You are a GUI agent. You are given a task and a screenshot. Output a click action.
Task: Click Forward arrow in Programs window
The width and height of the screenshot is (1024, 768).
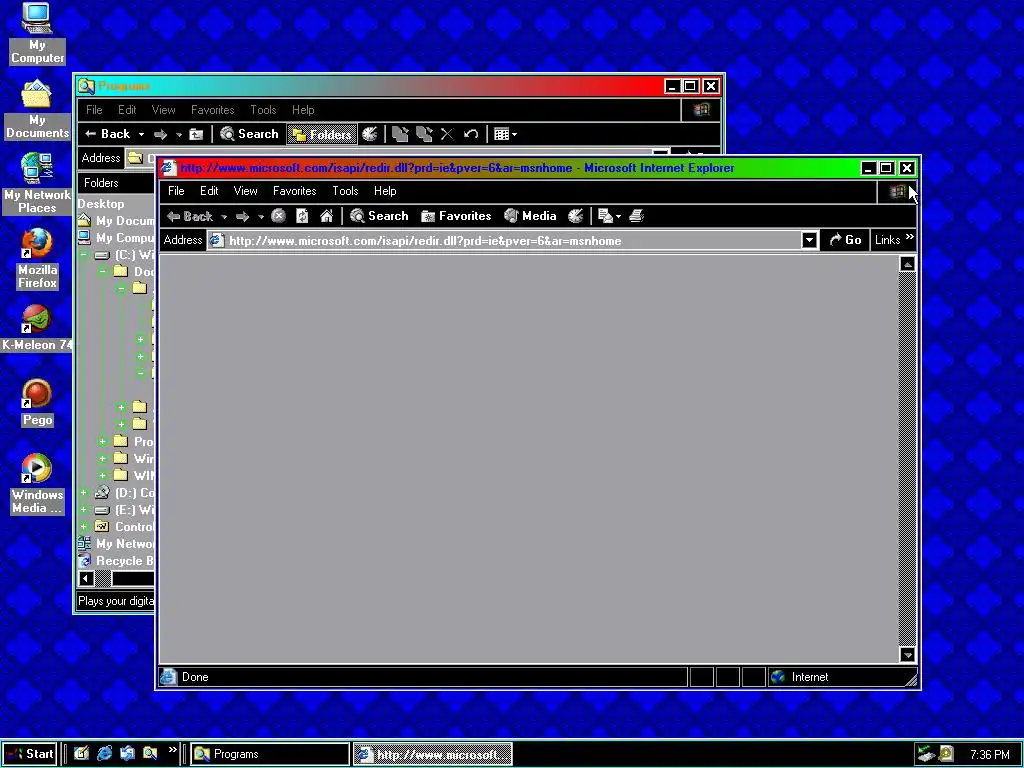pos(160,135)
